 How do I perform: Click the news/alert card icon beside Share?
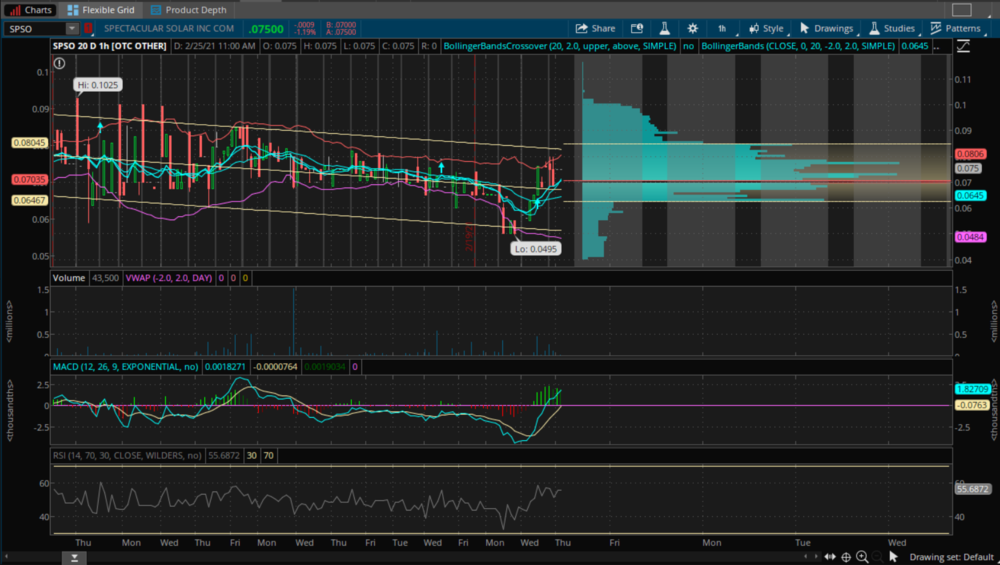pyautogui.click(x=636, y=29)
